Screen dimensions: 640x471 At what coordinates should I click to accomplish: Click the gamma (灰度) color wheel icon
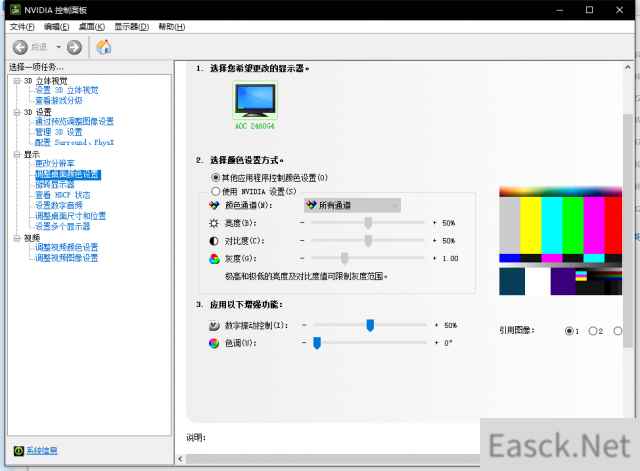click(x=214, y=258)
